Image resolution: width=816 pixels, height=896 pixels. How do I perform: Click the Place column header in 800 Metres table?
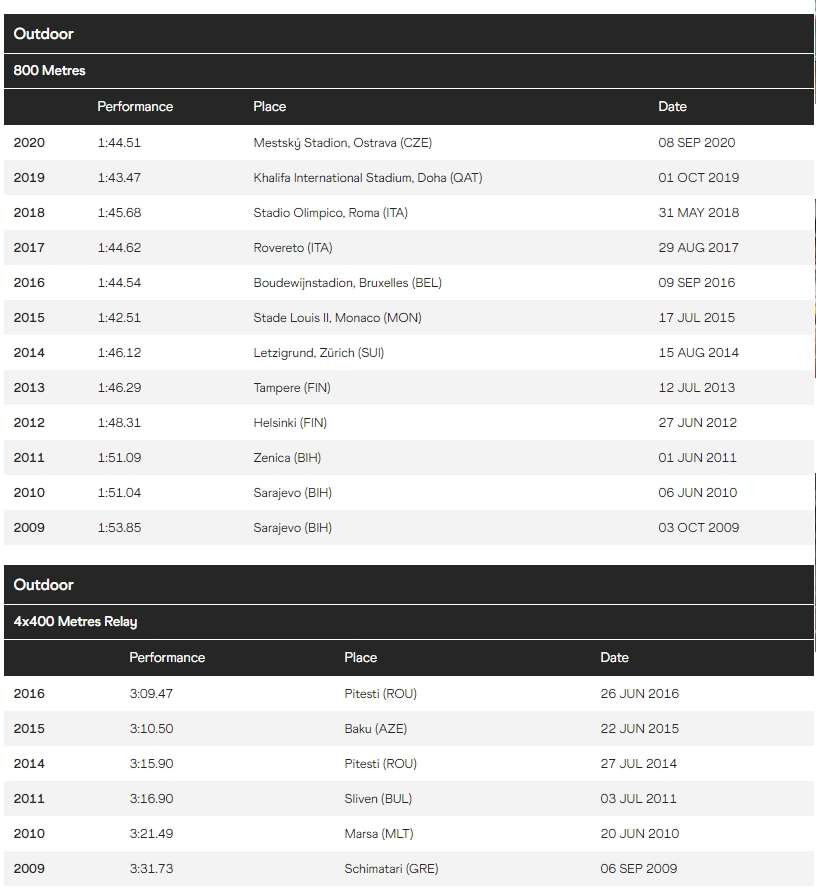[270, 107]
